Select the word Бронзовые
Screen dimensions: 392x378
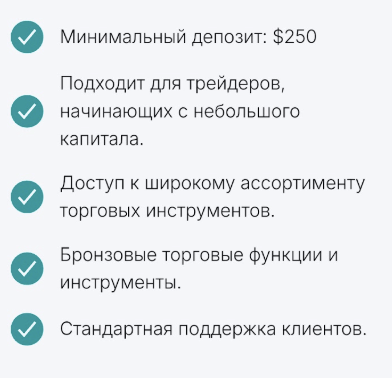[x=108, y=255]
